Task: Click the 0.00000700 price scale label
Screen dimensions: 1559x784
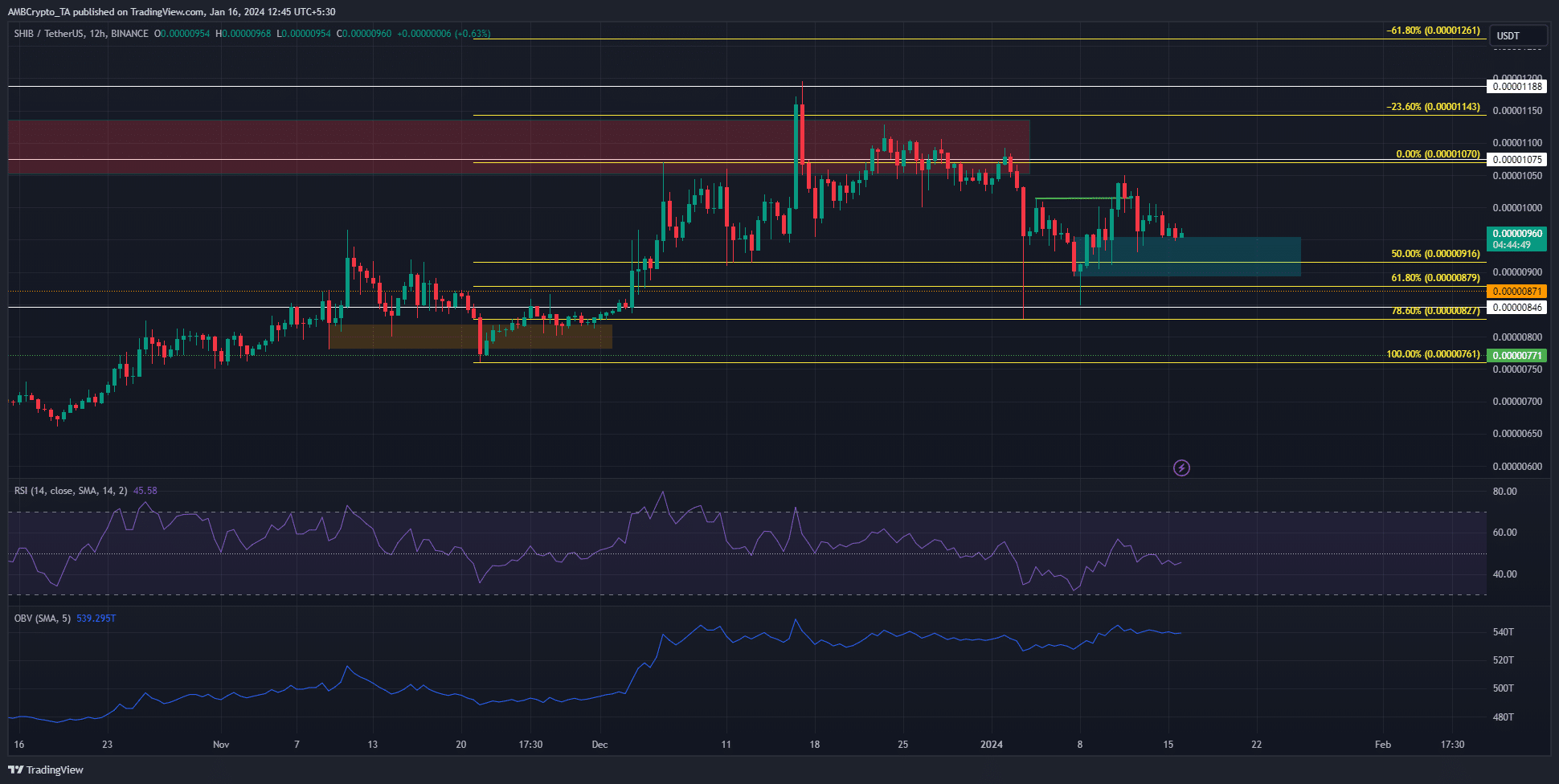Action: [1517, 402]
